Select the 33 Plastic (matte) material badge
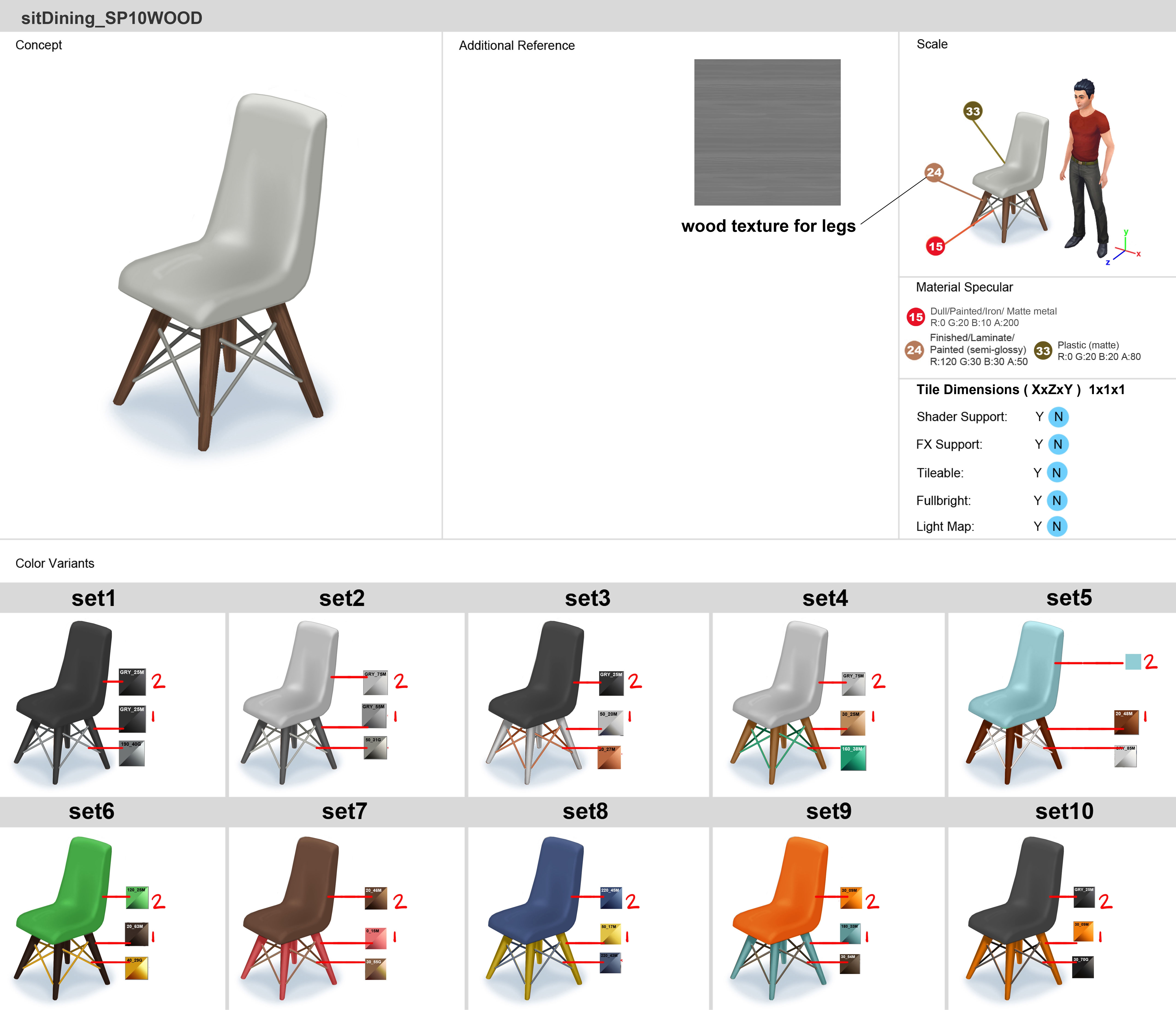 [x=1043, y=351]
